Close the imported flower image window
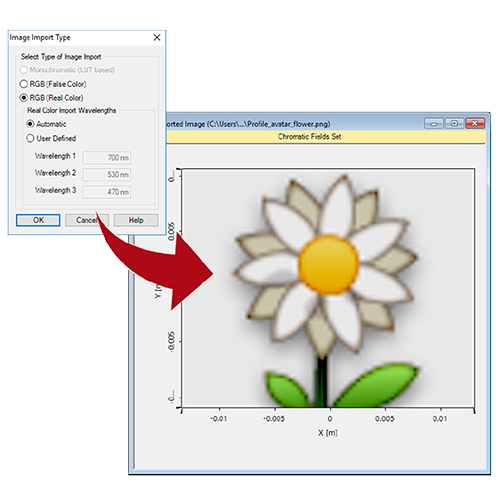 475,123
